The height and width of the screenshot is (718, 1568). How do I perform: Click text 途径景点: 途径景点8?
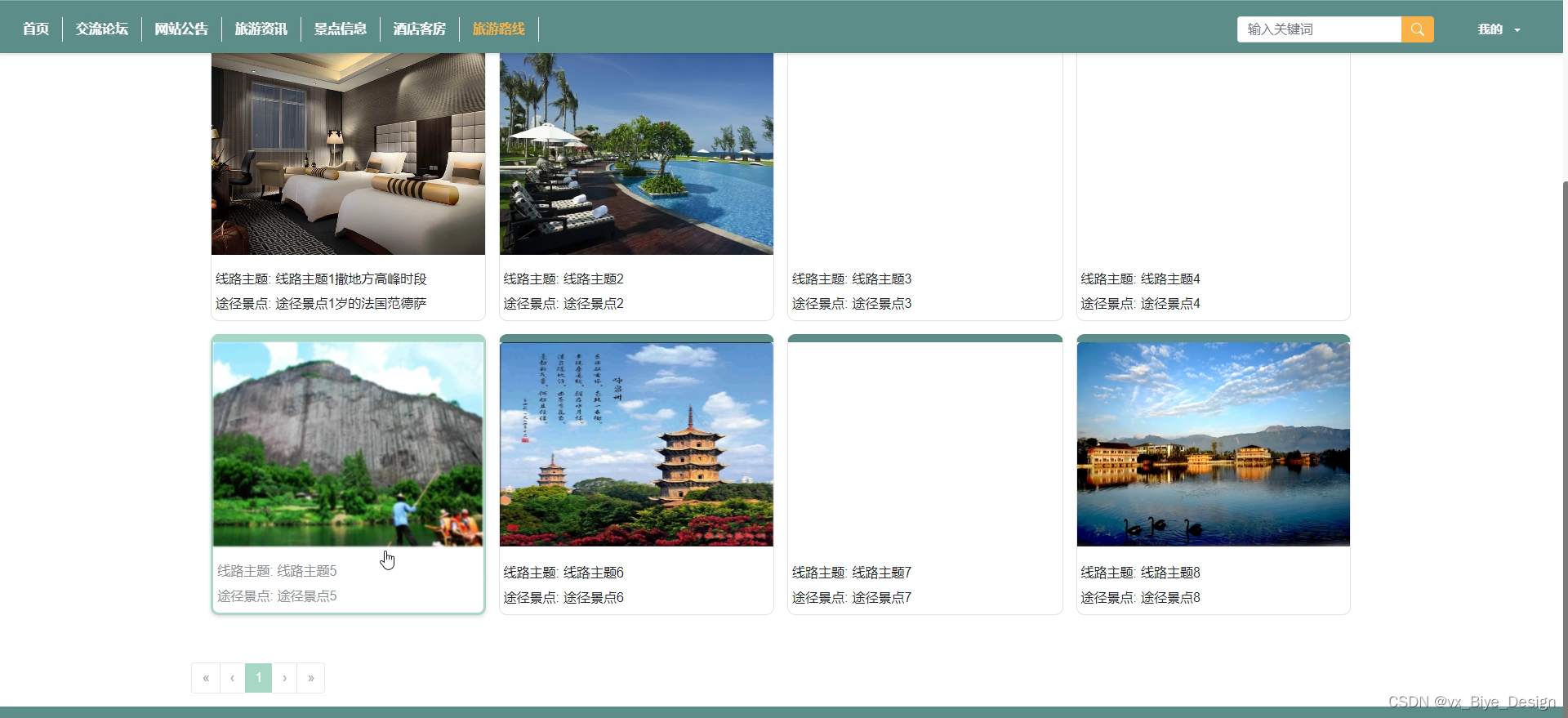1140,598
